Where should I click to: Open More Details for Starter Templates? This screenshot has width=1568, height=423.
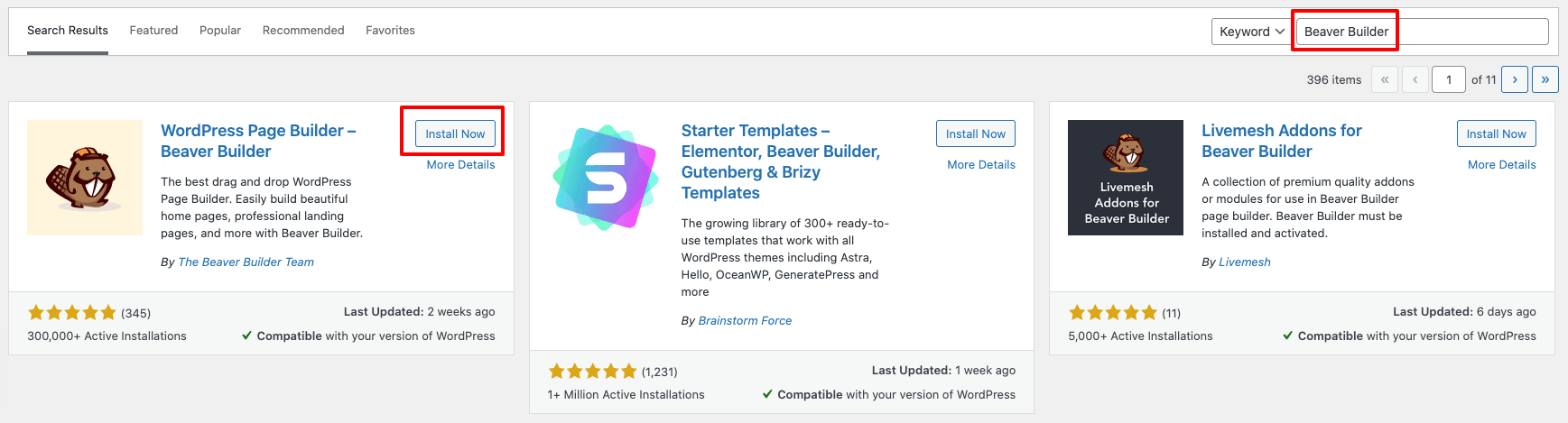point(981,165)
